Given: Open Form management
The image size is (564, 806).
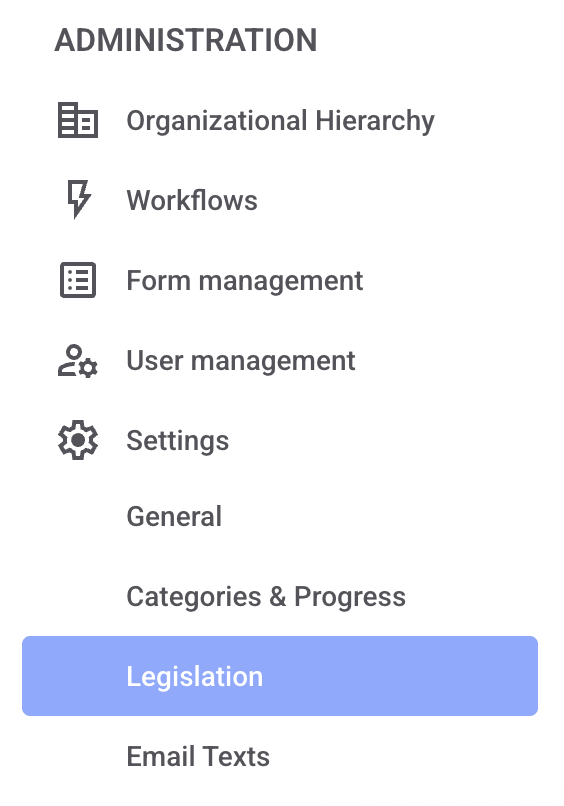Looking at the screenshot, I should [x=280, y=281].
